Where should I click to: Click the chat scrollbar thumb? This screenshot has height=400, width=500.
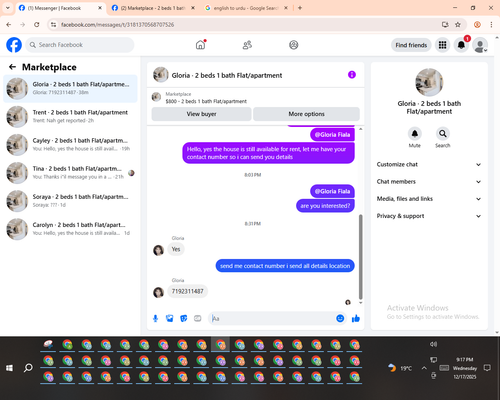click(360, 257)
